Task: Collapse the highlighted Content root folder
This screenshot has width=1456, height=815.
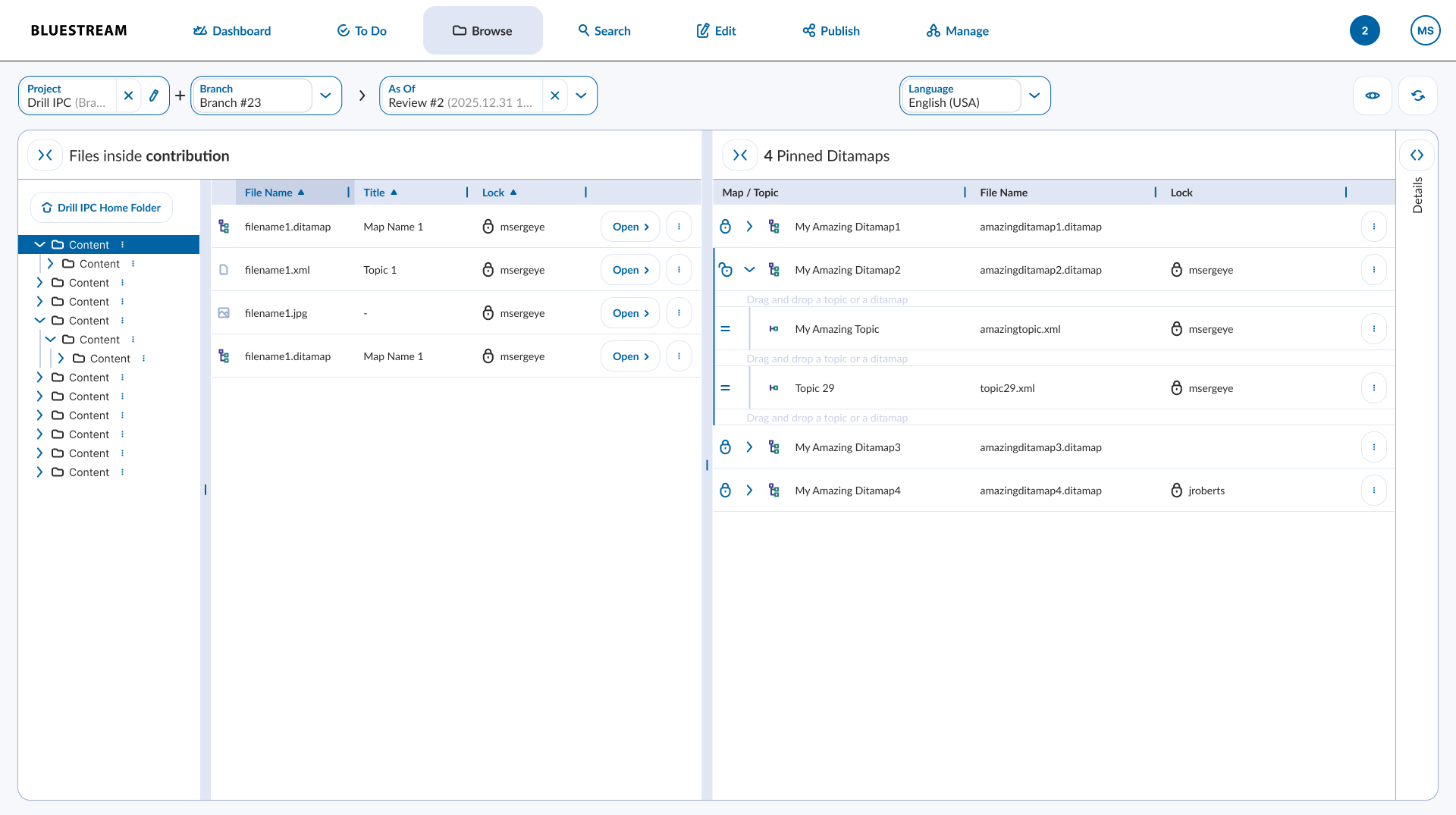Action: point(39,245)
